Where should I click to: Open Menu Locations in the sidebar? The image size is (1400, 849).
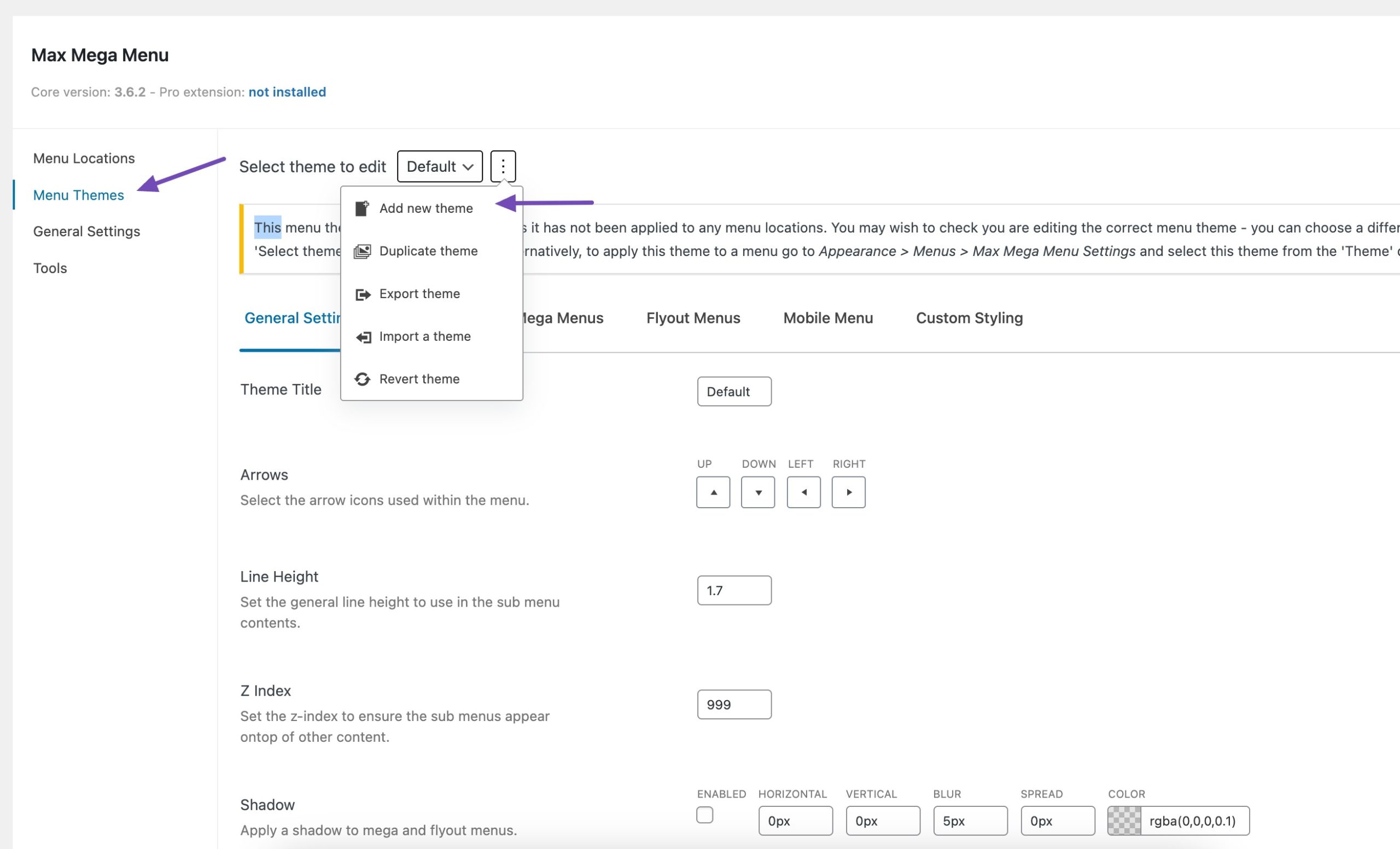[x=84, y=159]
